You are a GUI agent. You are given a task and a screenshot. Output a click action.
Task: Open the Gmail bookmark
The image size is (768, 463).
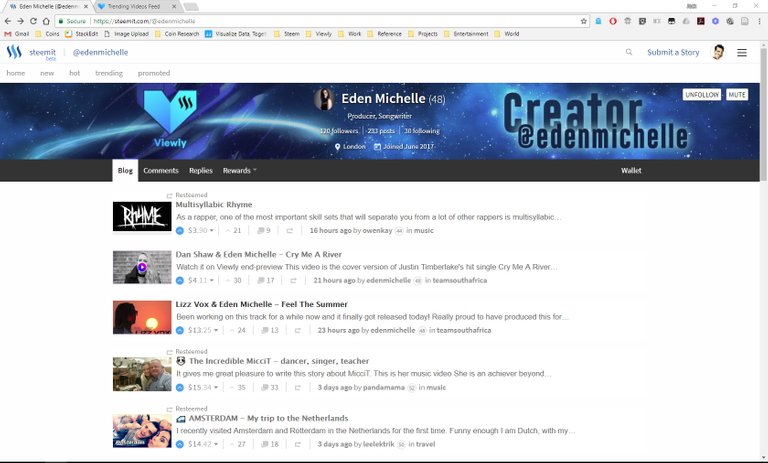click(17, 34)
